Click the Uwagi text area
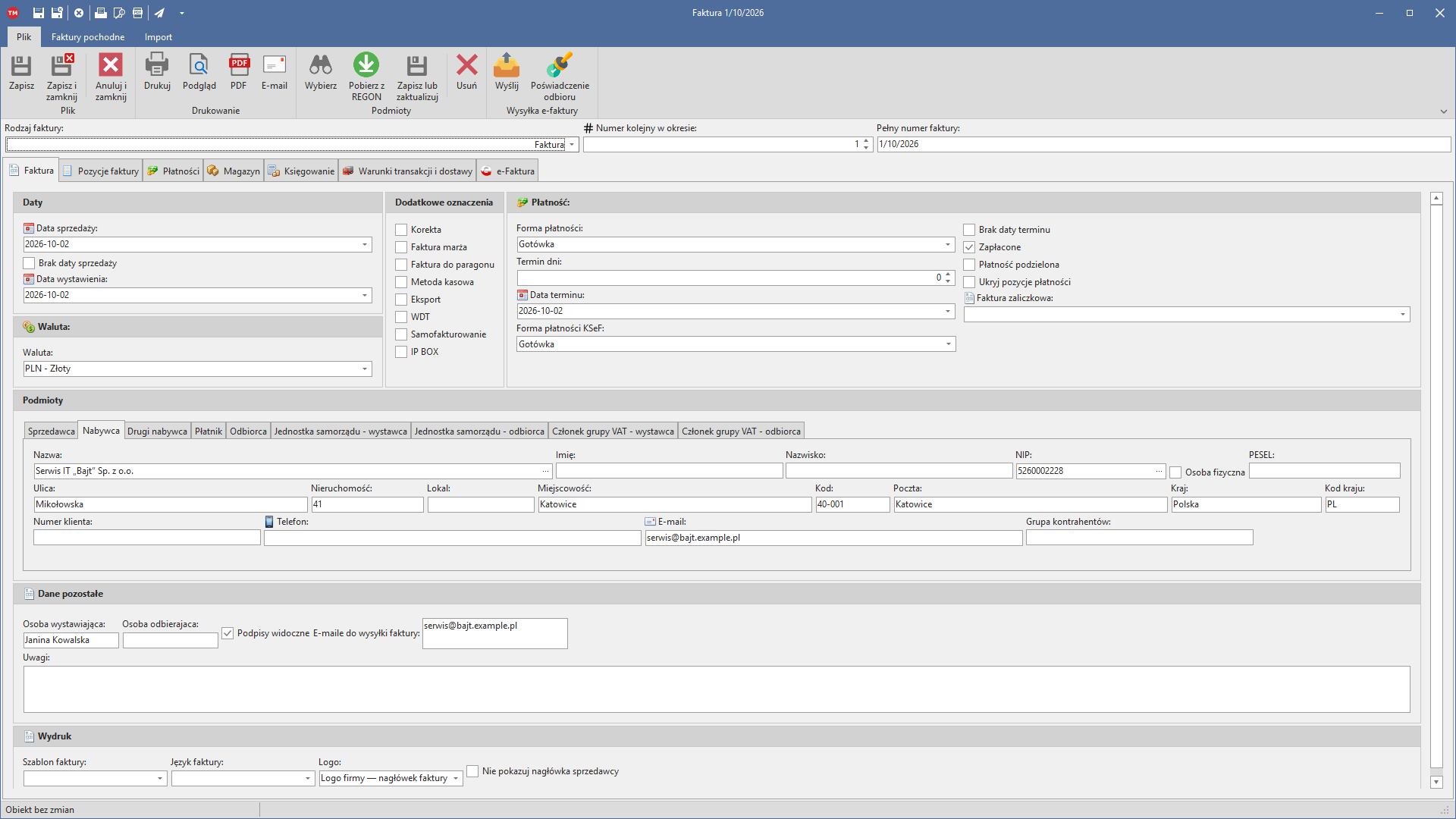Screen dimensions: 1456x819 point(717,689)
